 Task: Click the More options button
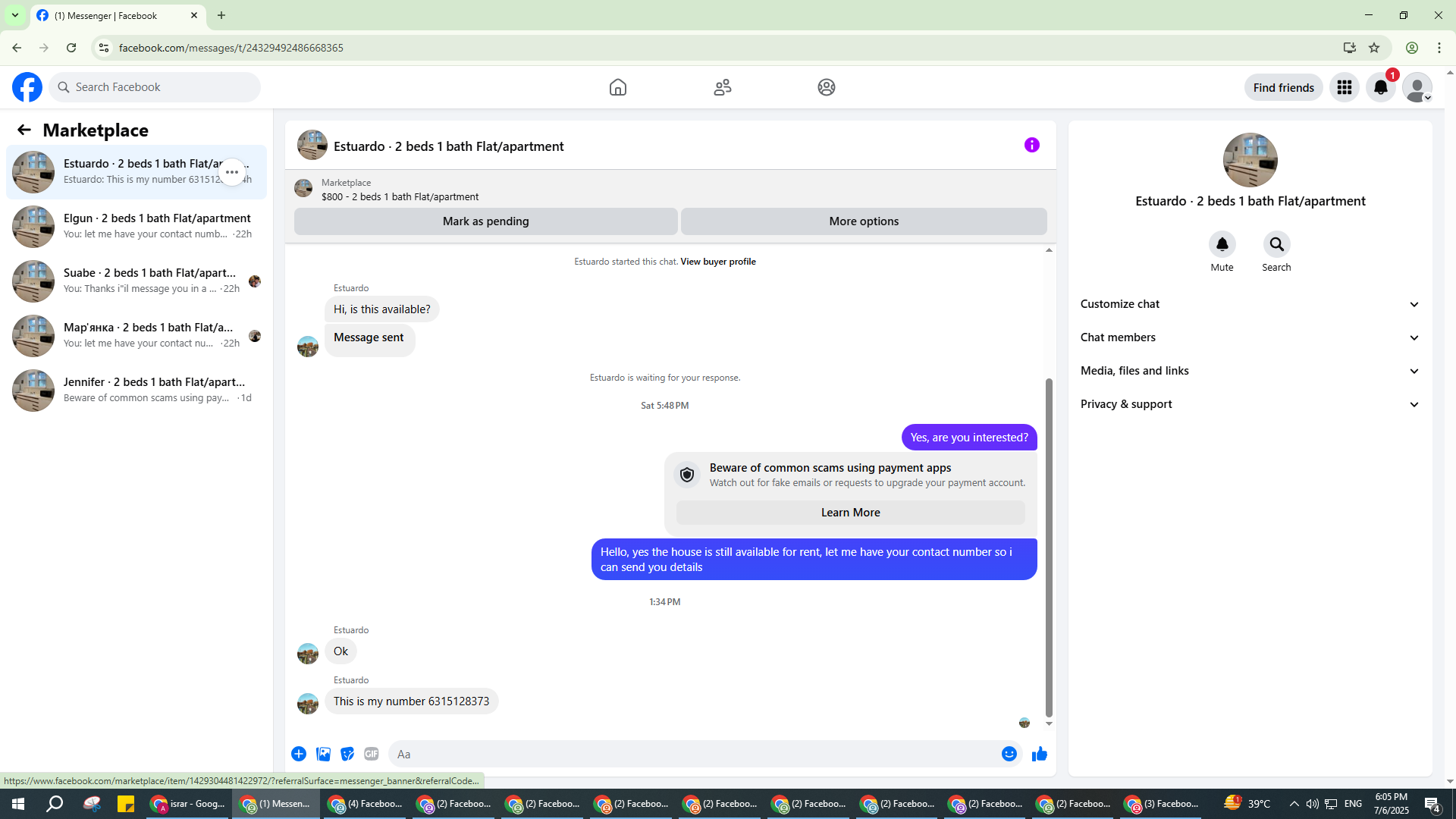tap(864, 221)
